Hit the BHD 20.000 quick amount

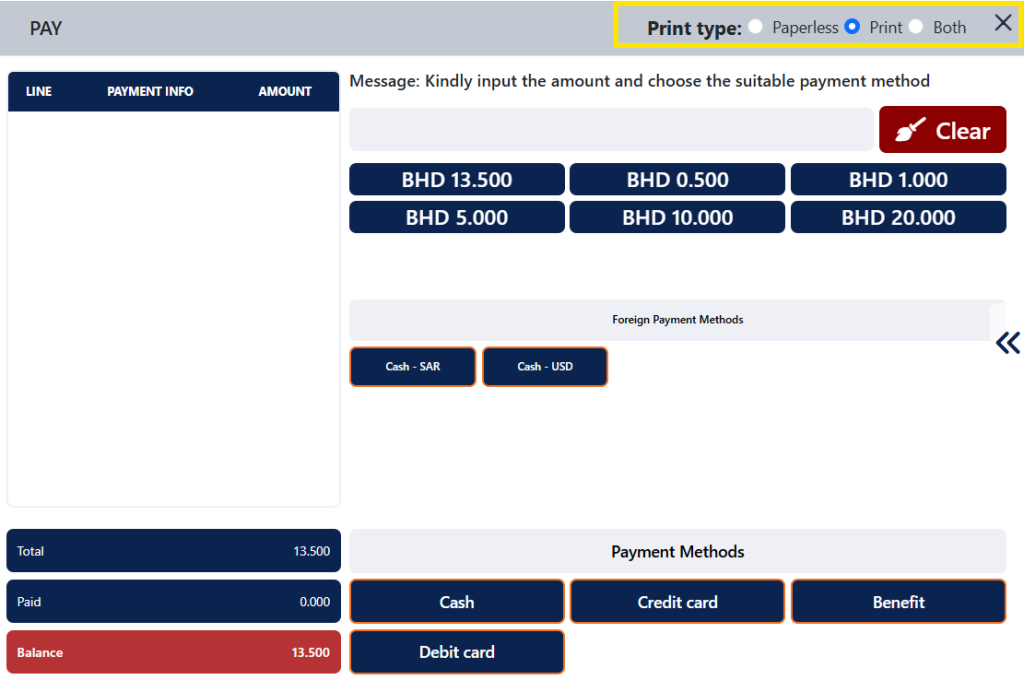tap(898, 217)
